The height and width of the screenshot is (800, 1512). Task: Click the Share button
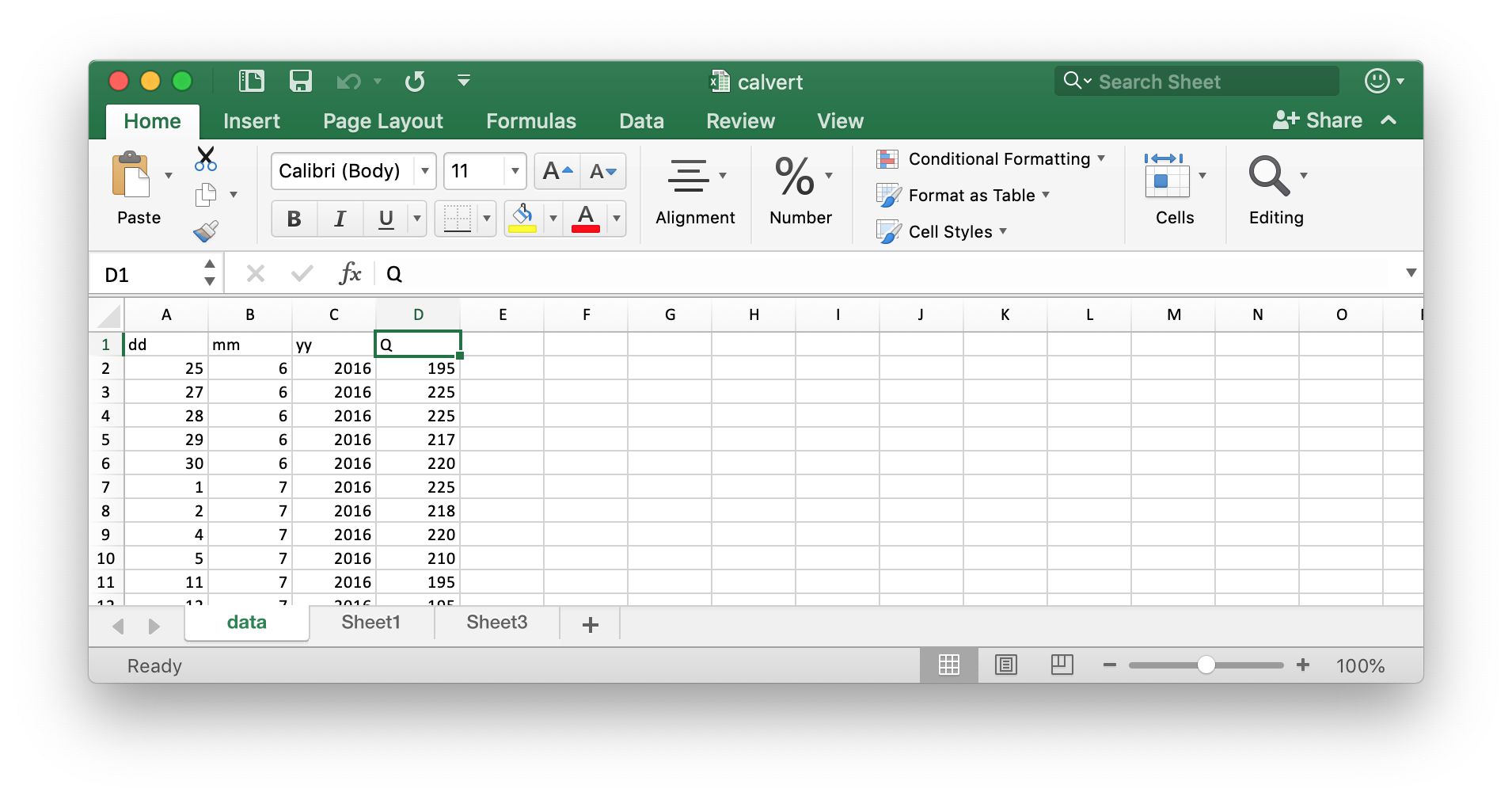click(x=1318, y=120)
